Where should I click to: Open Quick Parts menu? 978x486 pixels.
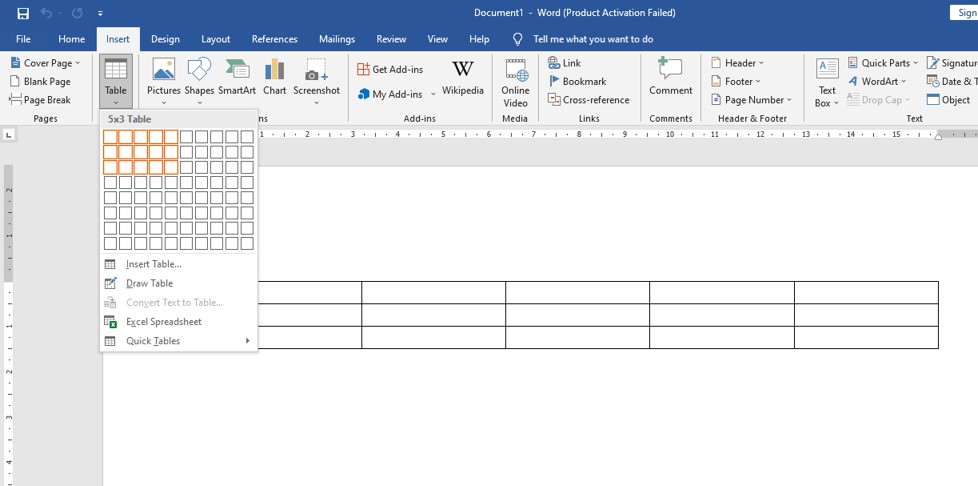883,63
